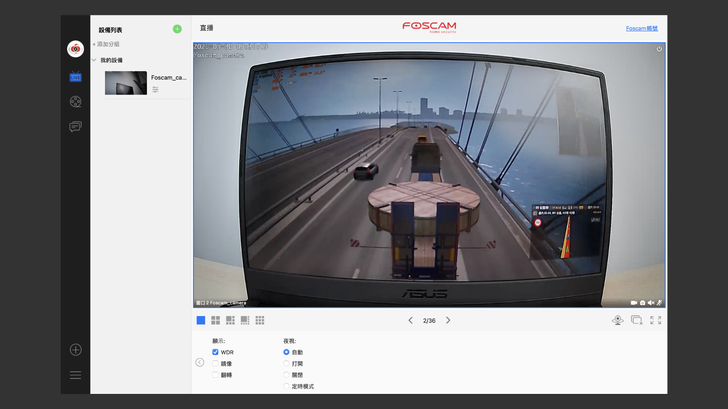Enter fullscreen video mode
Screen dimensions: 728x409
click(x=655, y=320)
